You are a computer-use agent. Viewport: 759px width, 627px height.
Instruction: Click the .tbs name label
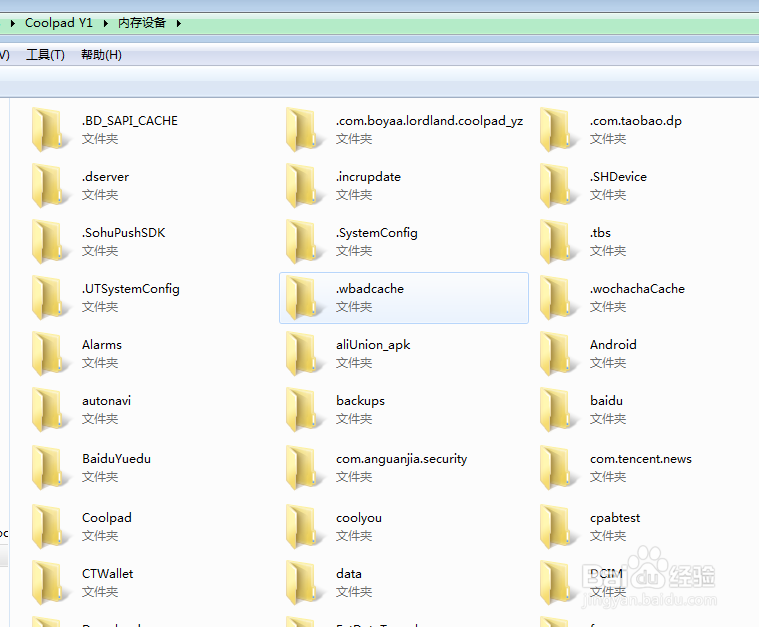click(600, 233)
